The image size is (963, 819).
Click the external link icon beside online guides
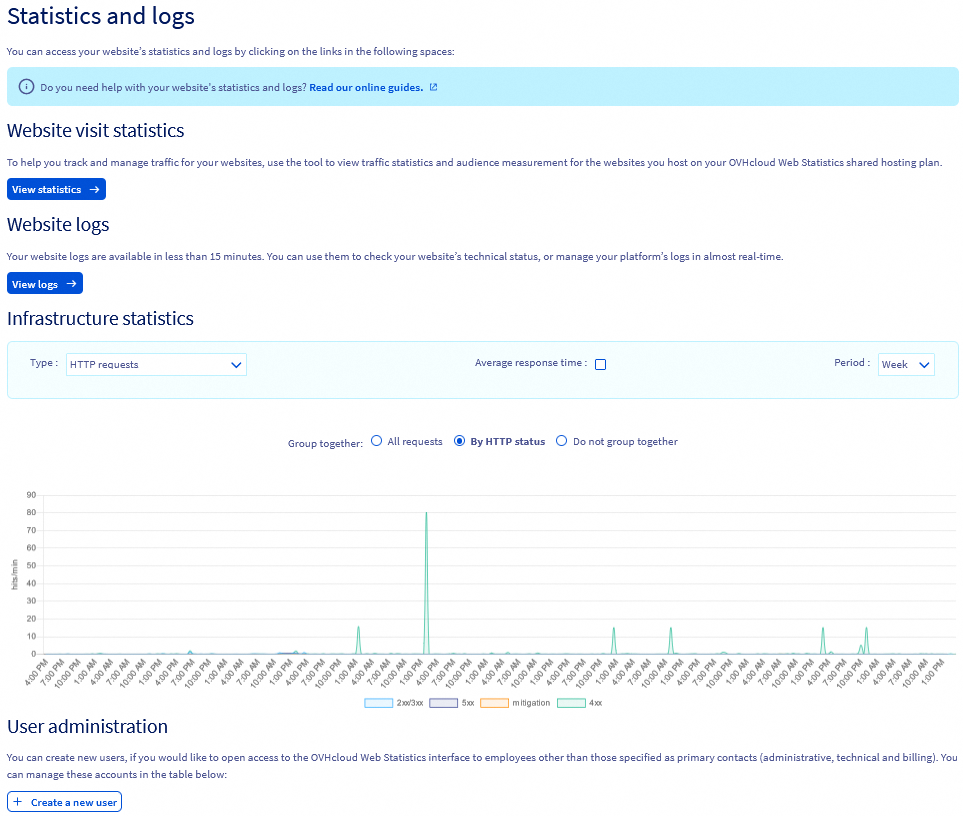coord(432,87)
